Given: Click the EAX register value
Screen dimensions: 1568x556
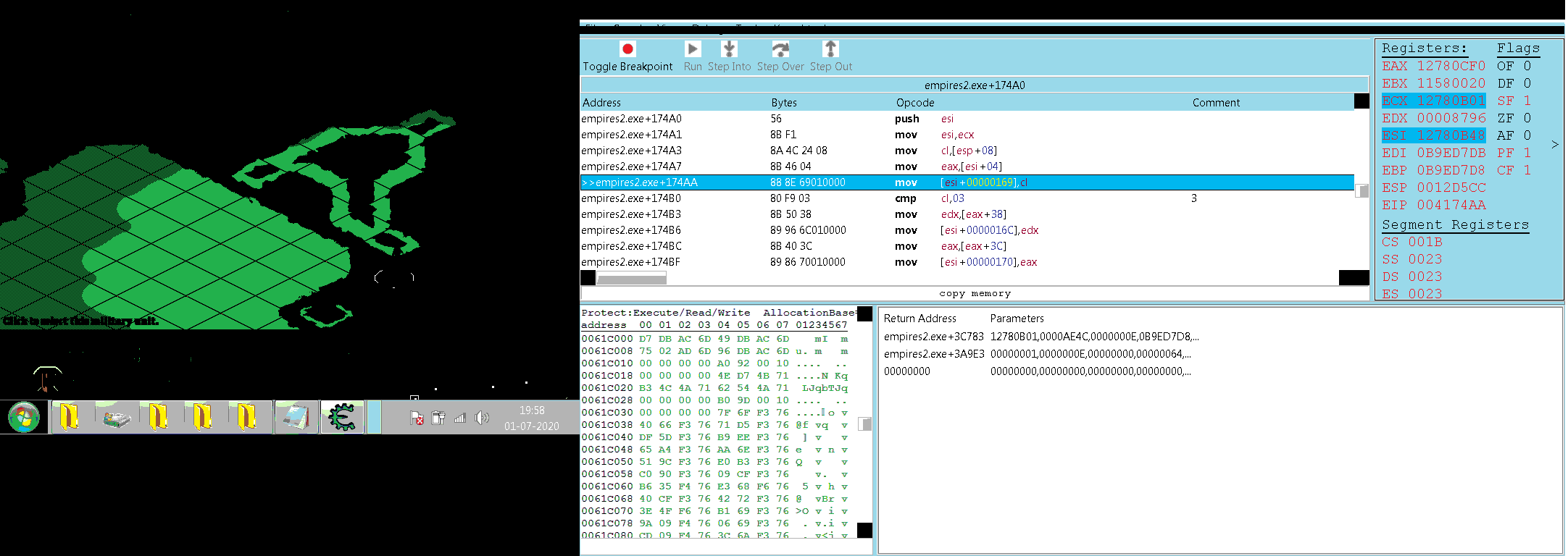Looking at the screenshot, I should 1451,66.
